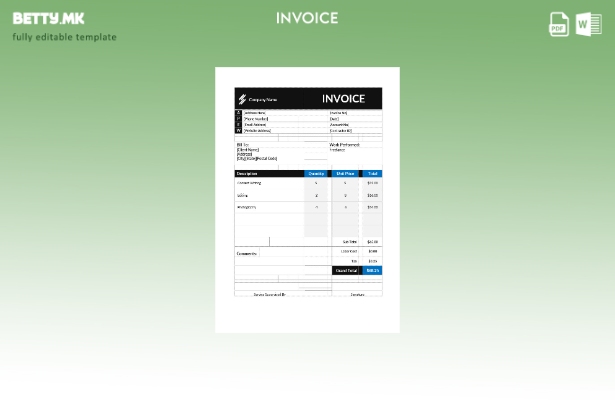Viewport: 615px width, 400px height.
Task: Click the Work Performed field
Action: [345, 145]
